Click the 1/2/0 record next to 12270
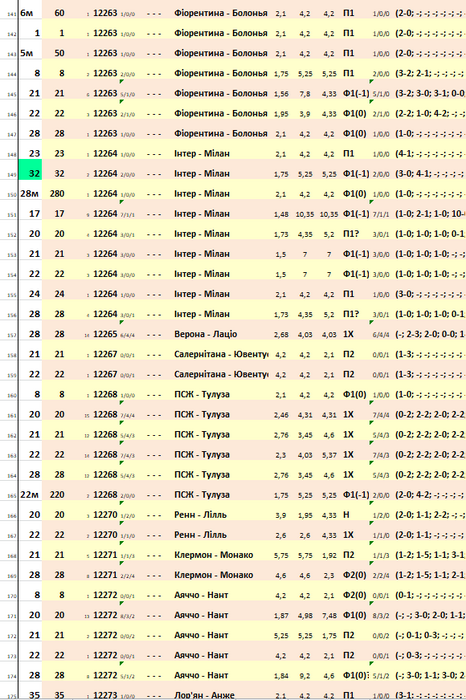This screenshot has width=466, height=700. pos(128,516)
